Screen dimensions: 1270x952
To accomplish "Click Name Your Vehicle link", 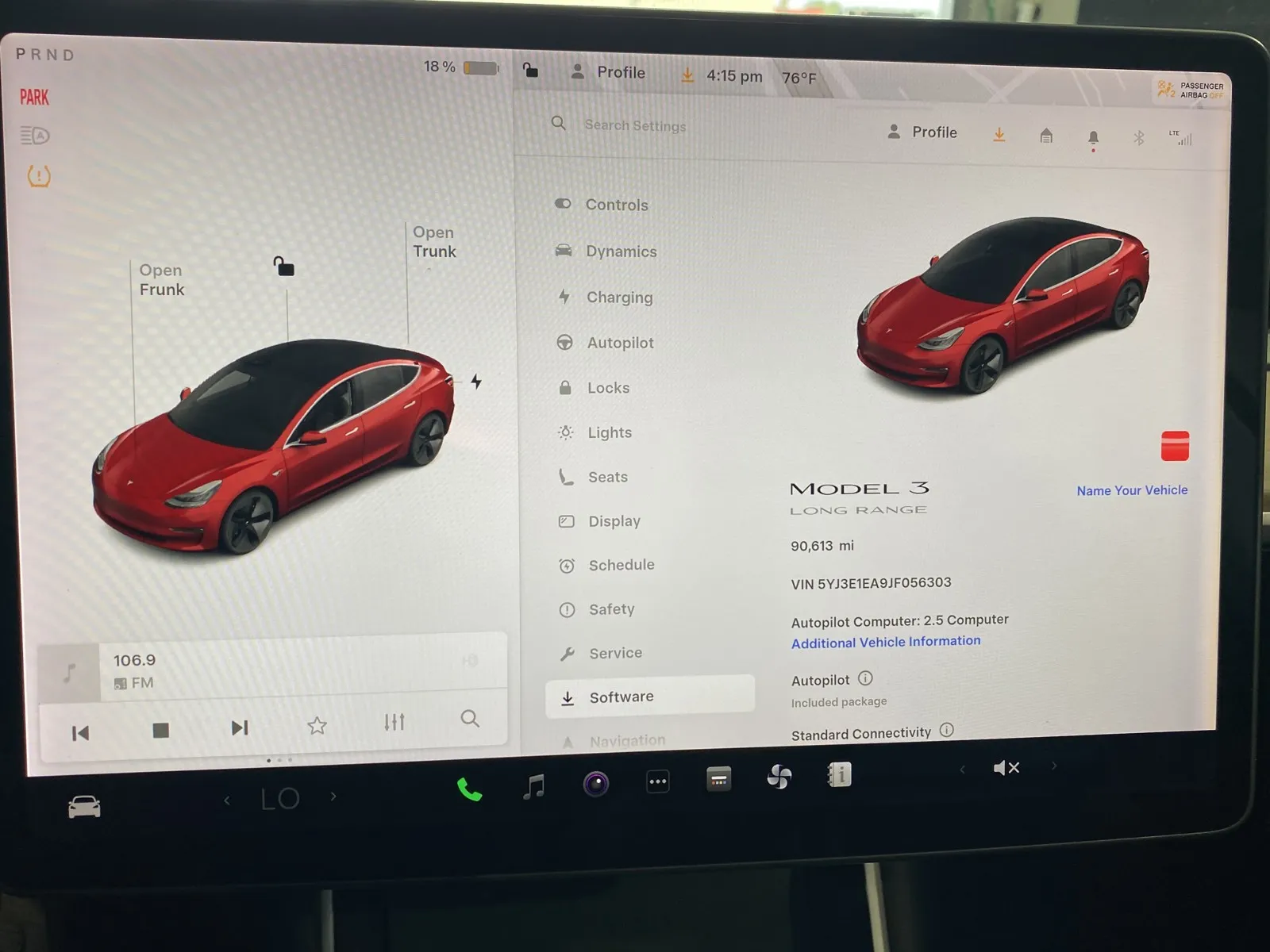I will [x=1131, y=490].
